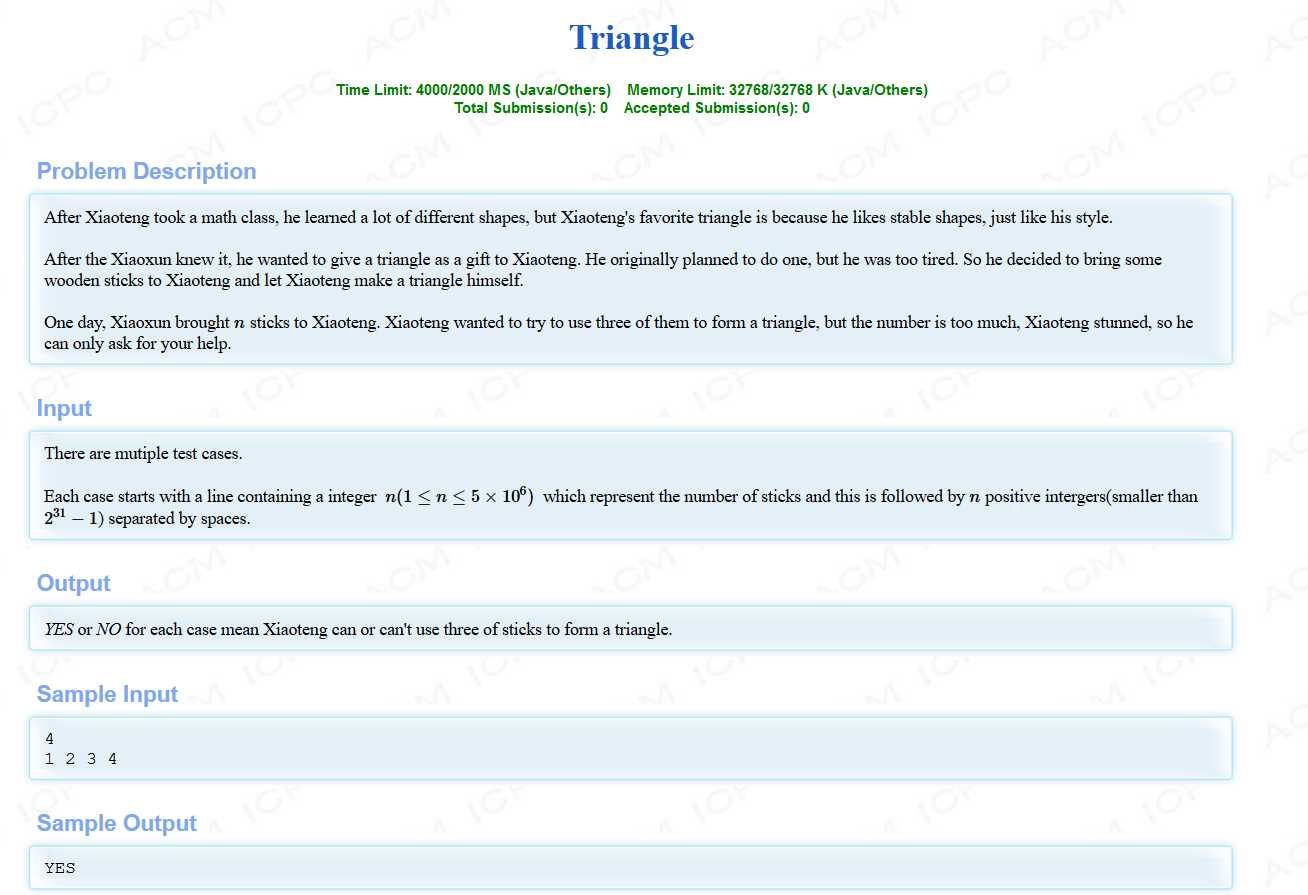Click the Sample Input heading
Viewport: 1308px width, 895px height.
pyautogui.click(x=107, y=694)
